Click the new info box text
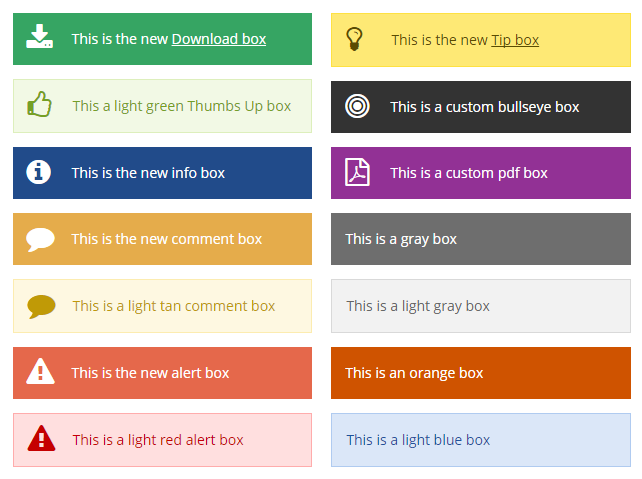The height and width of the screenshot is (479, 642). tap(148, 173)
